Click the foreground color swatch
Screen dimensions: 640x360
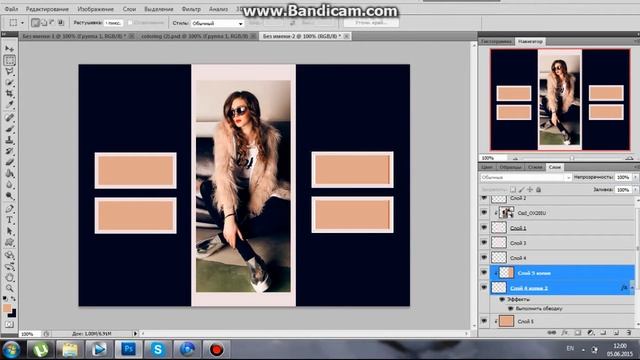tap(7, 308)
